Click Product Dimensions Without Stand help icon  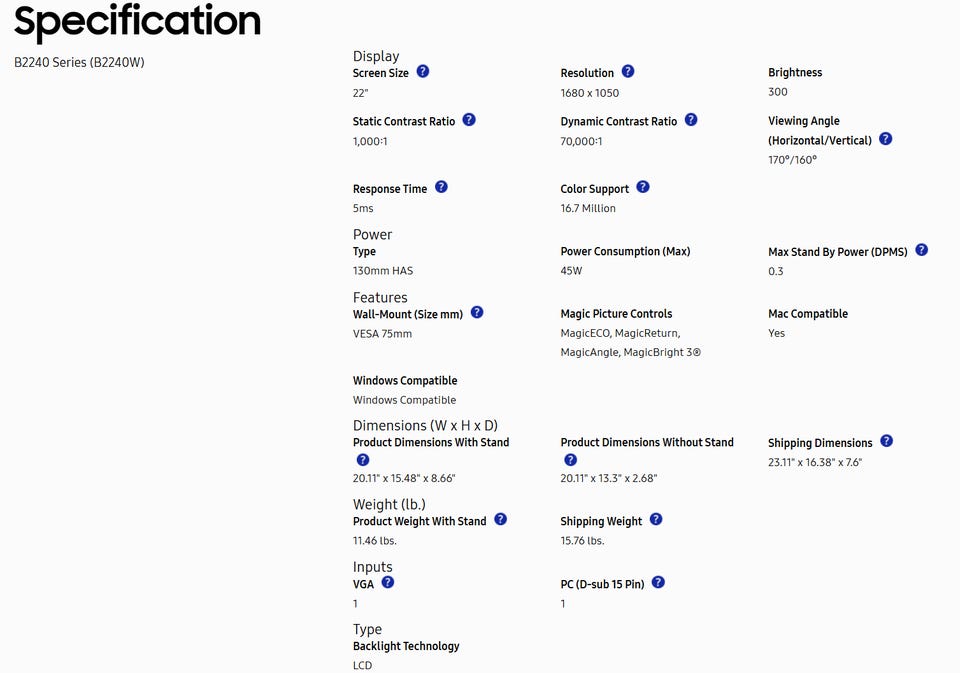pos(571,460)
